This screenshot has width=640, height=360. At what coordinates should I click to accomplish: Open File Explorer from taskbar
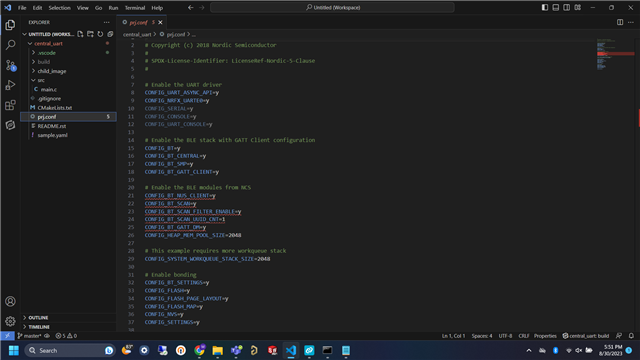218,350
